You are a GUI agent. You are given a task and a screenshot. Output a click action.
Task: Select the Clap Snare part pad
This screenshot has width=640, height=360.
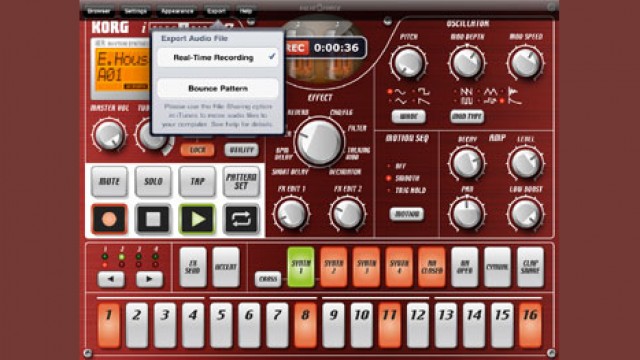pos(530,267)
